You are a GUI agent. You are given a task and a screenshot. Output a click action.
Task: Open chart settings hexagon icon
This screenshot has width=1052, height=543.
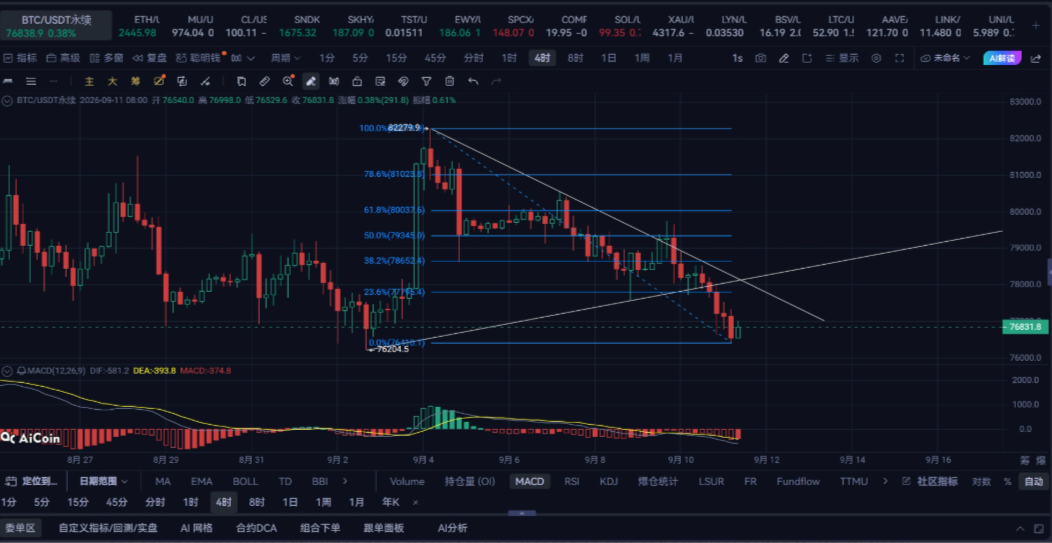tap(876, 58)
